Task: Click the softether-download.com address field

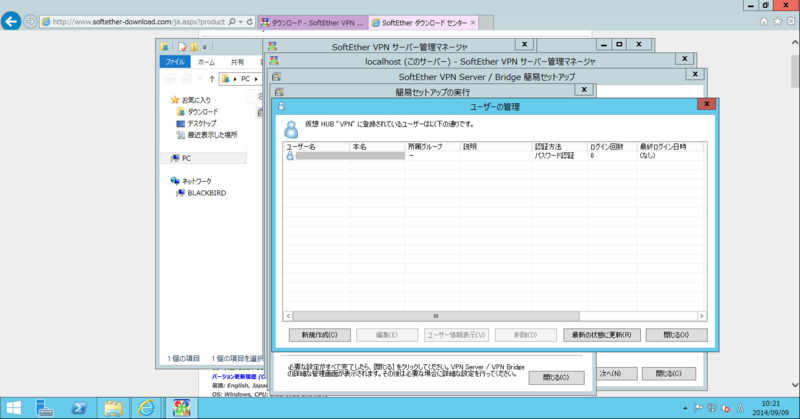Action: (x=138, y=22)
